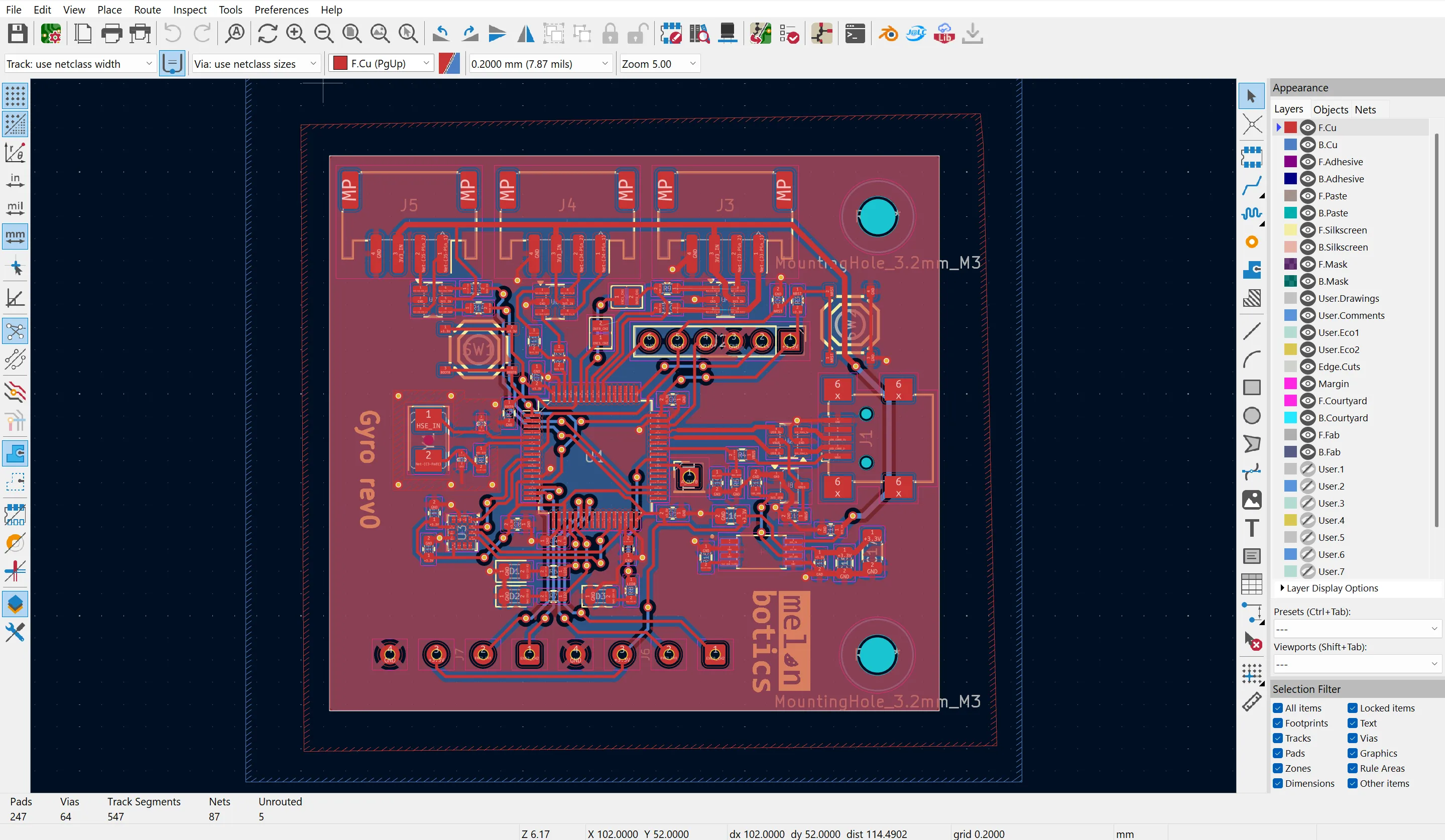The width and height of the screenshot is (1445, 840).
Task: Click the layers list scrollbar
Action: click(1436, 330)
